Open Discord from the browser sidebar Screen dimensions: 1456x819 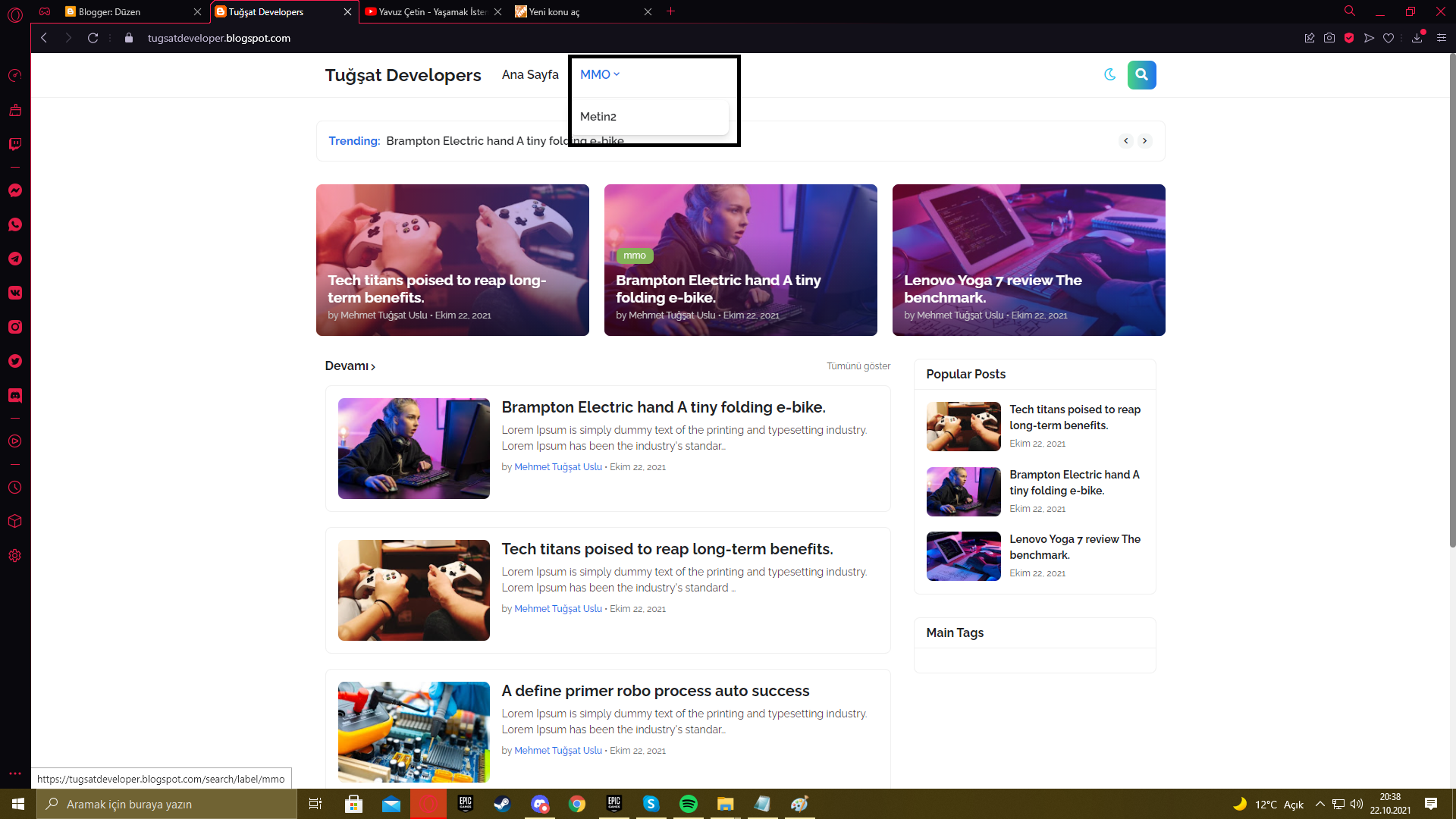15,395
